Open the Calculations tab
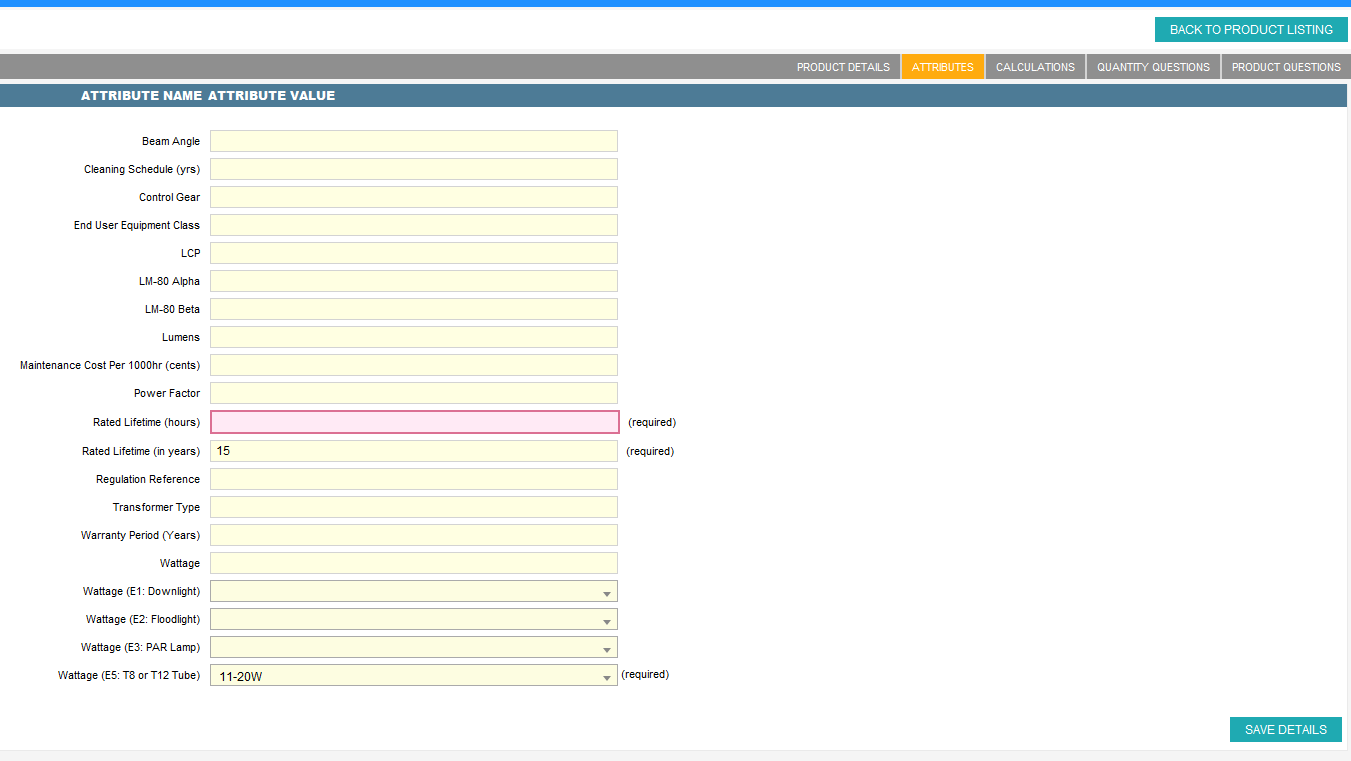This screenshot has width=1351, height=761. [x=1035, y=67]
